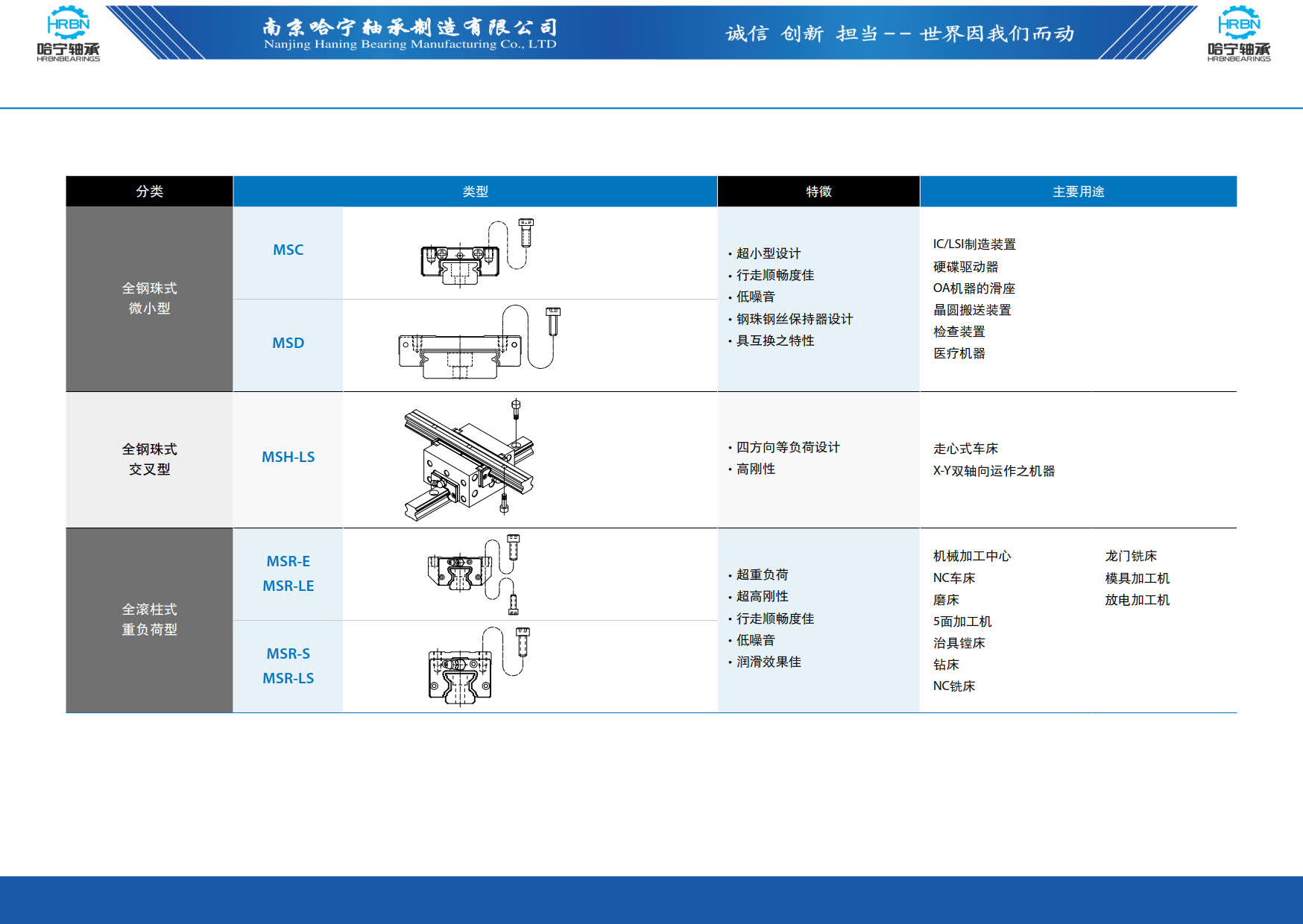Click the '具互换之特性' feature text

(x=775, y=341)
